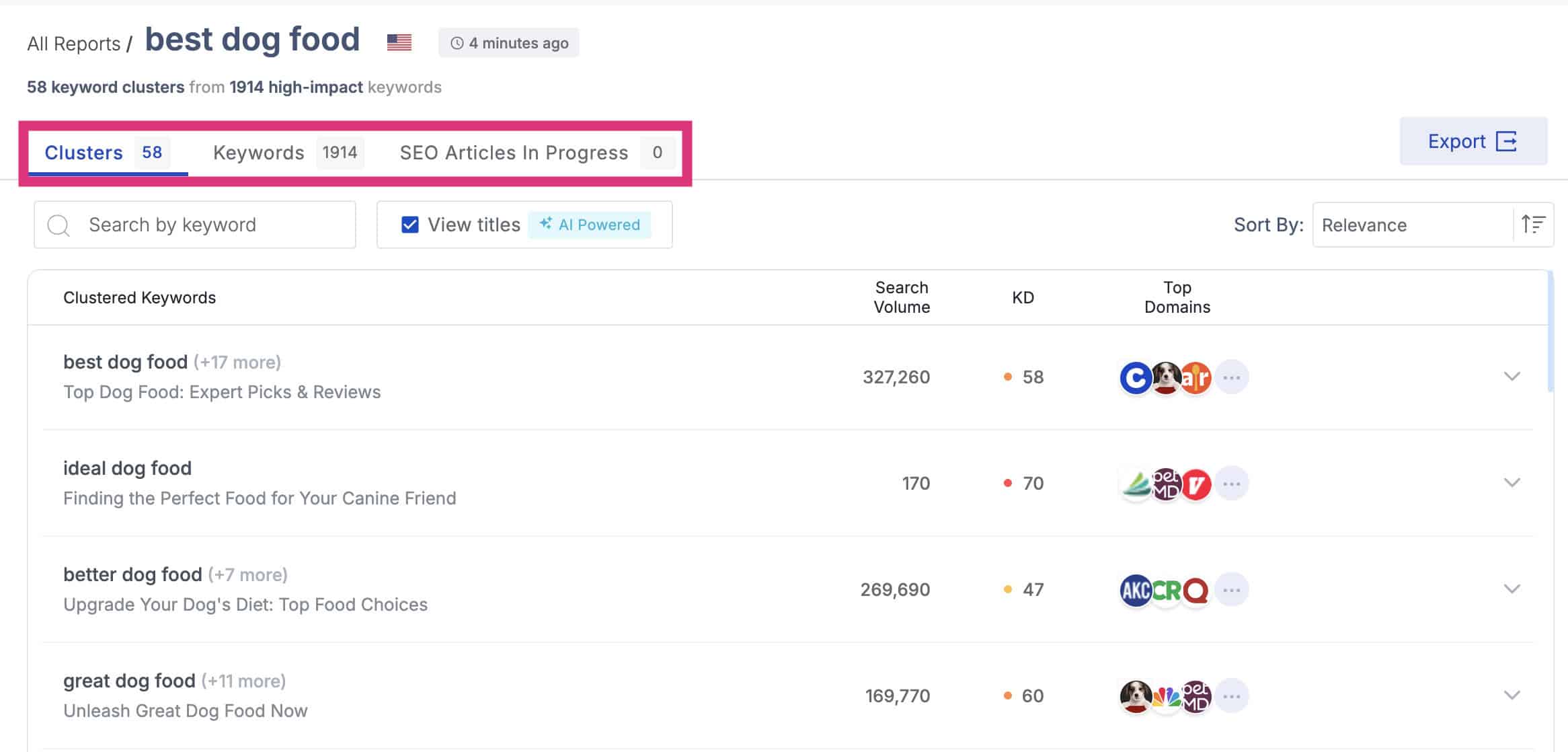Click the search volume value 327,260
The width and height of the screenshot is (1568, 752).
(896, 377)
